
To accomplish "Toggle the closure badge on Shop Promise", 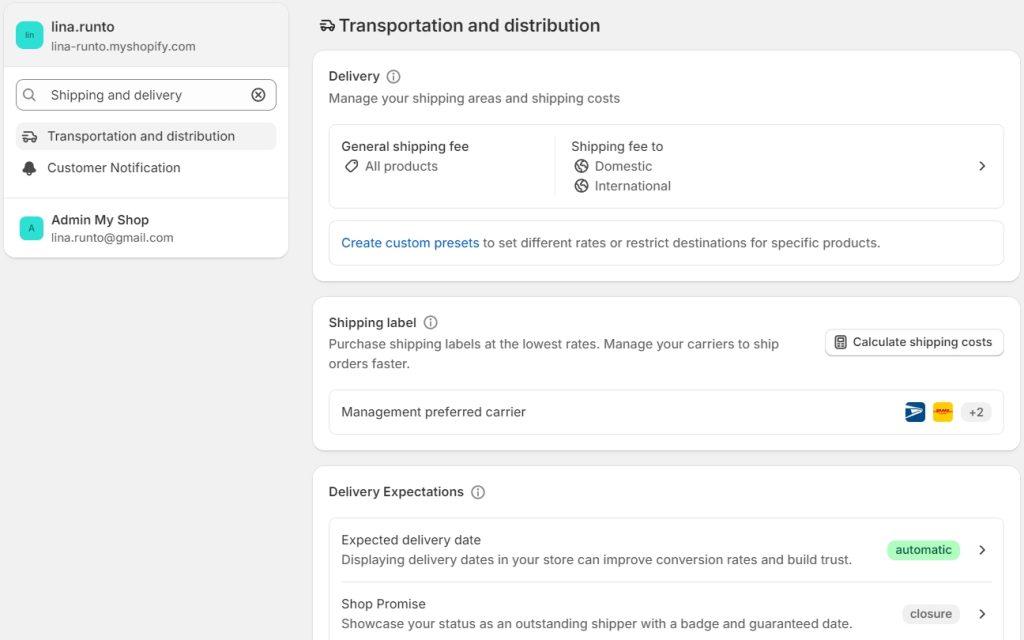I will click(x=931, y=613).
